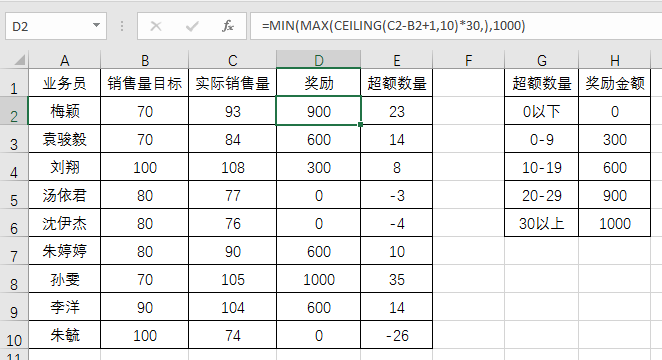Select the cell with name 李洋
Image resolution: width=662 pixels, height=360 pixels.
tap(65, 307)
